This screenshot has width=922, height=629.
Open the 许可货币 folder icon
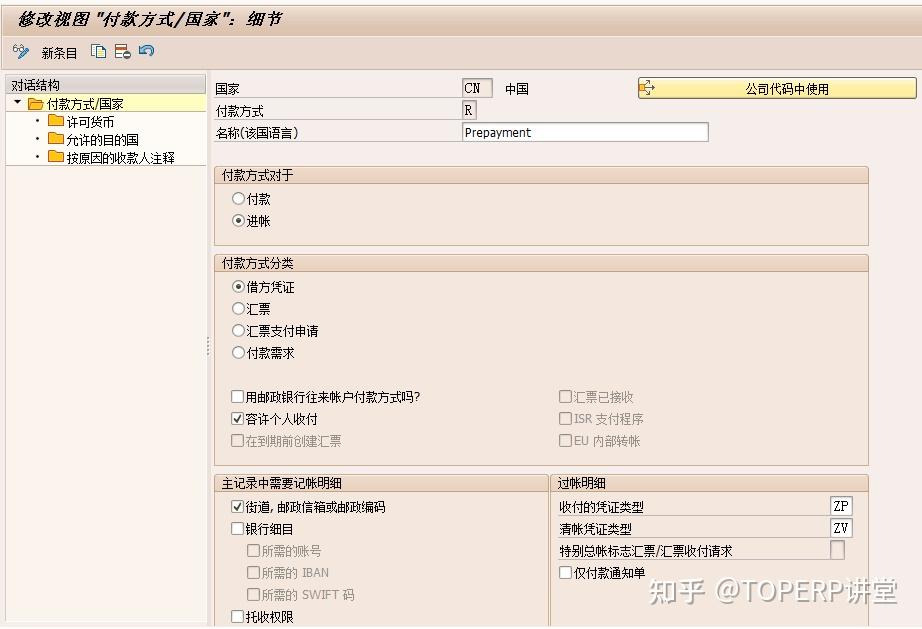tap(56, 121)
